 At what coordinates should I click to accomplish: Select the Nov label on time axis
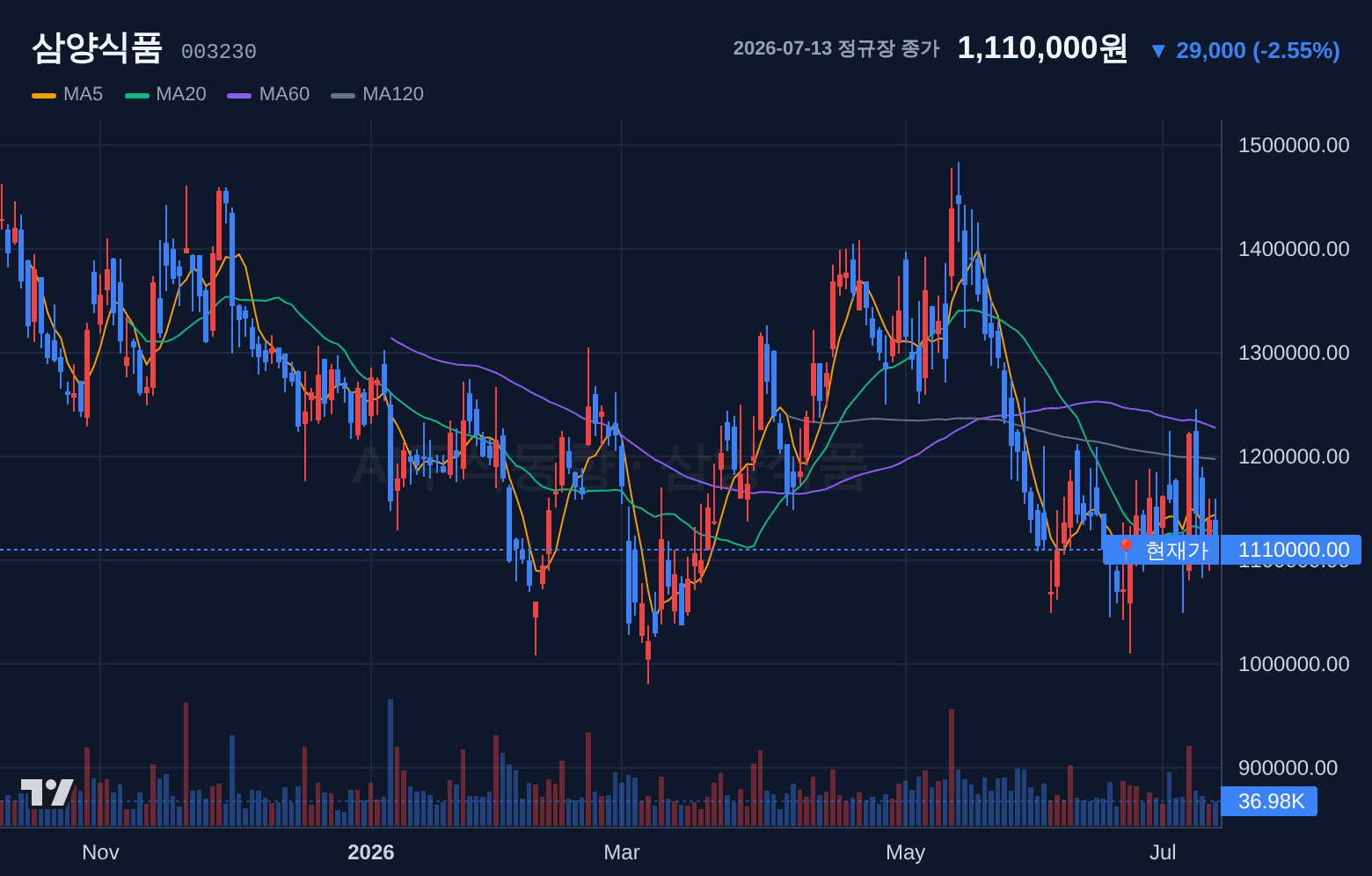click(x=100, y=852)
